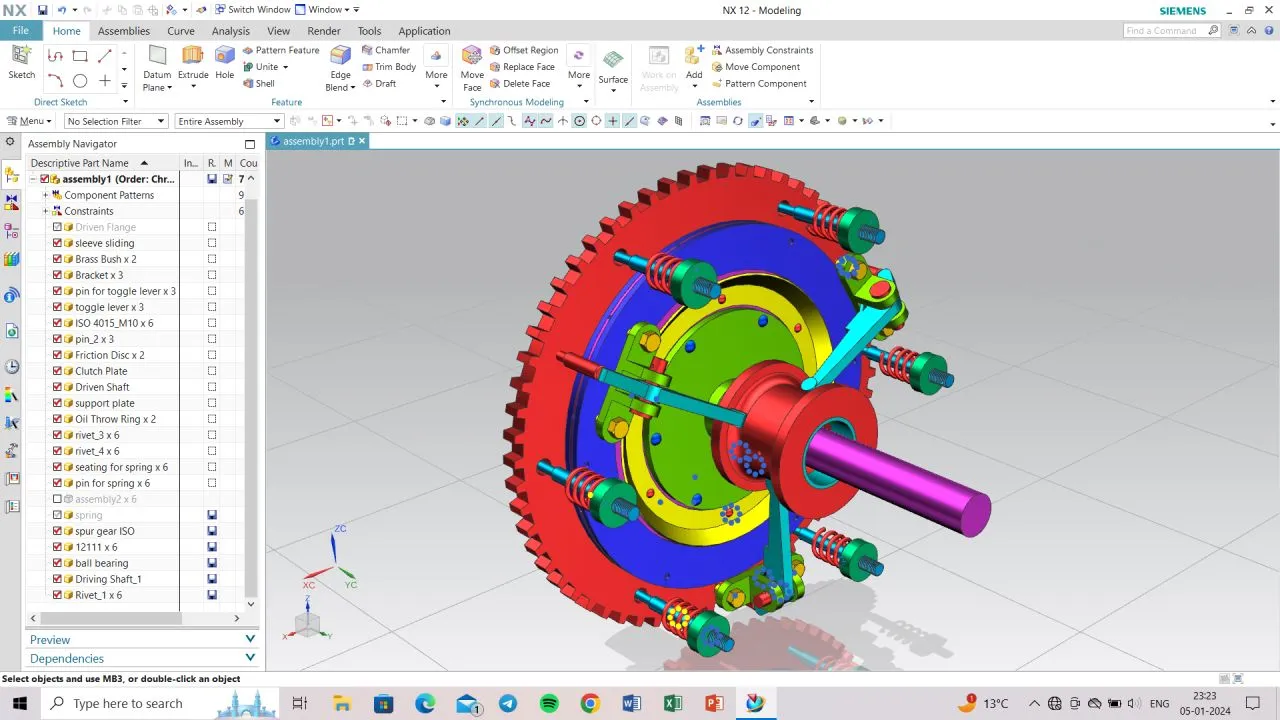Screen dimensions: 1280x720
Task: Select the Trim Body icon
Action: point(367,67)
